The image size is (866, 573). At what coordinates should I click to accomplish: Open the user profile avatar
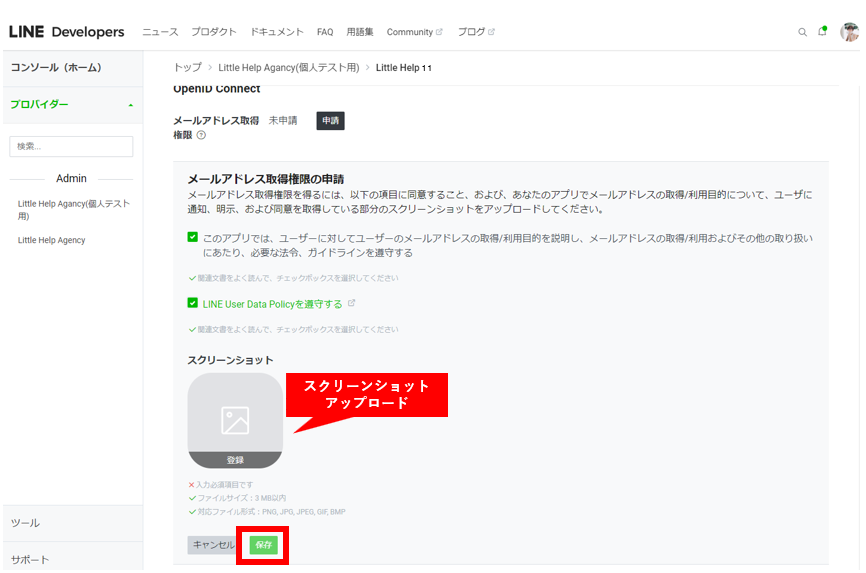click(x=849, y=32)
